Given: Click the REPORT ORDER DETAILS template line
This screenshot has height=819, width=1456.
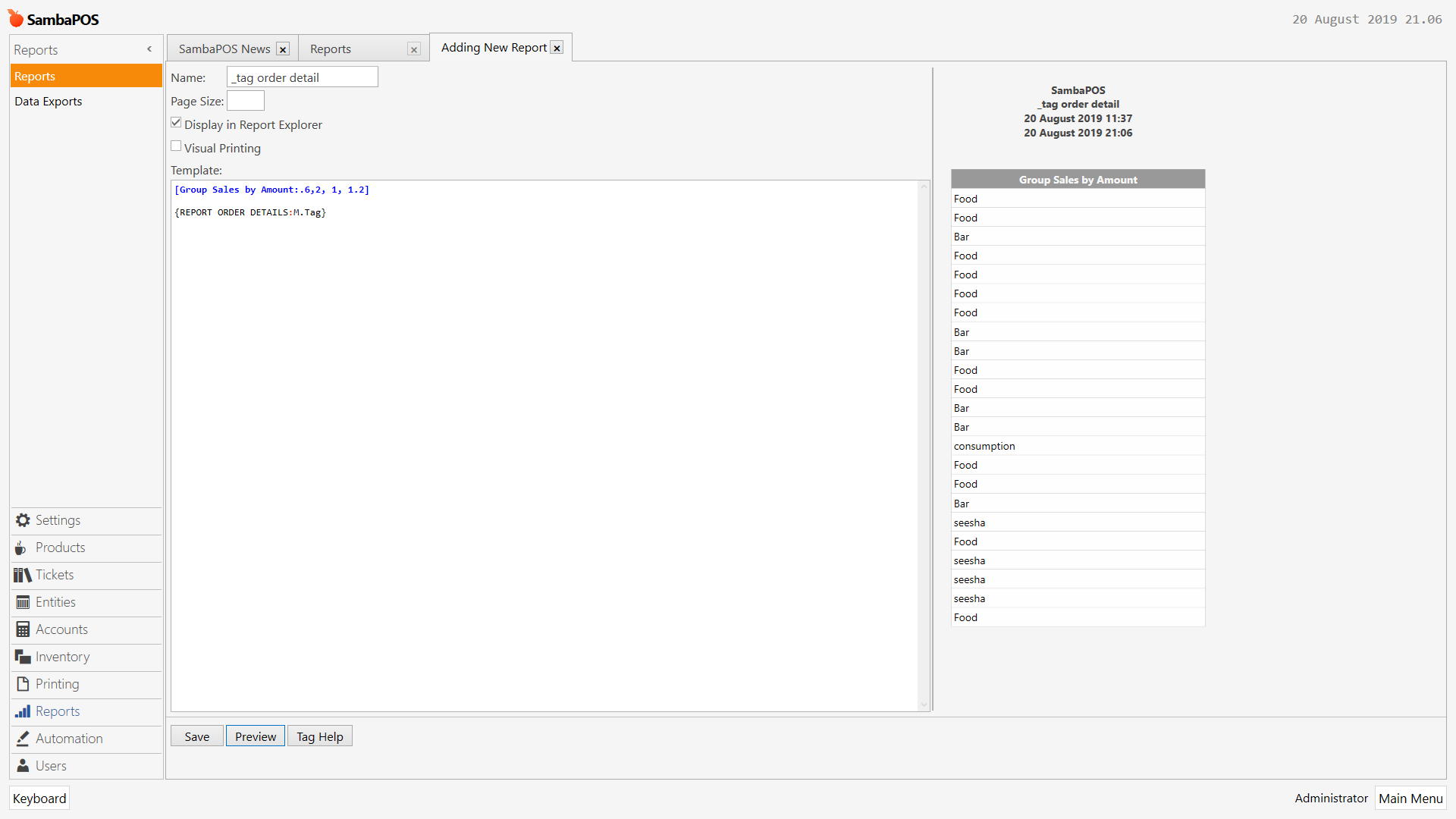Looking at the screenshot, I should coord(250,212).
